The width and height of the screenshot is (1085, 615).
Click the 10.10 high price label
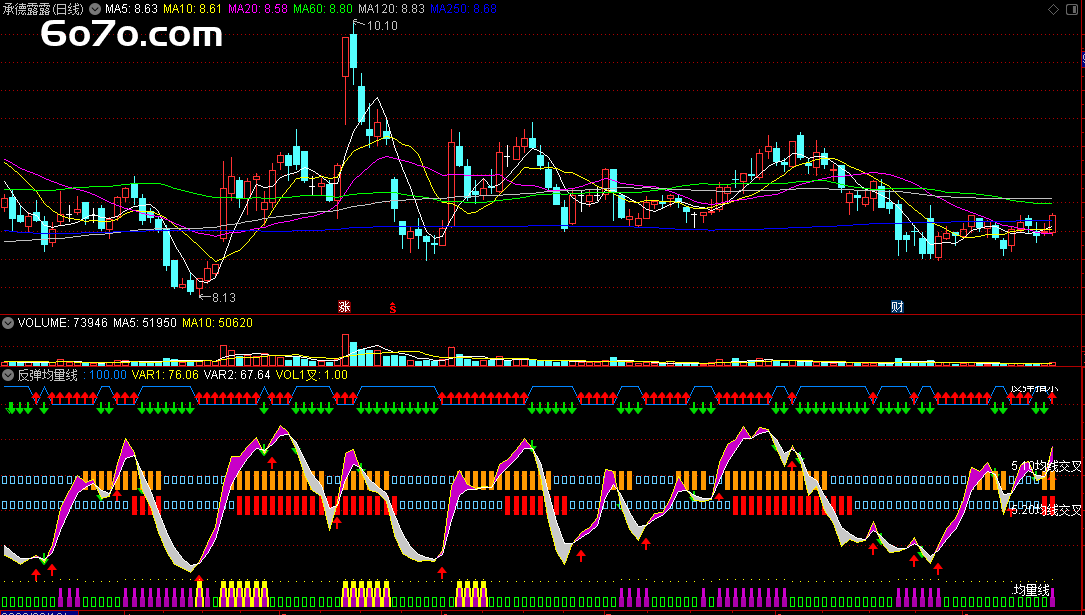(x=382, y=26)
